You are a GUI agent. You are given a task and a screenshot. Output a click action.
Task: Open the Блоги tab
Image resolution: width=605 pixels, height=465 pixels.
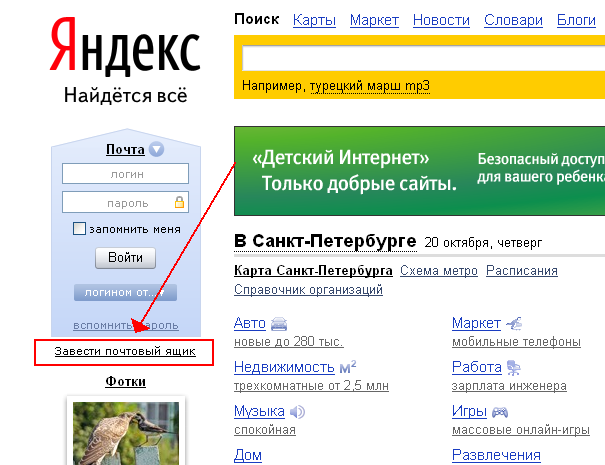coord(576,20)
